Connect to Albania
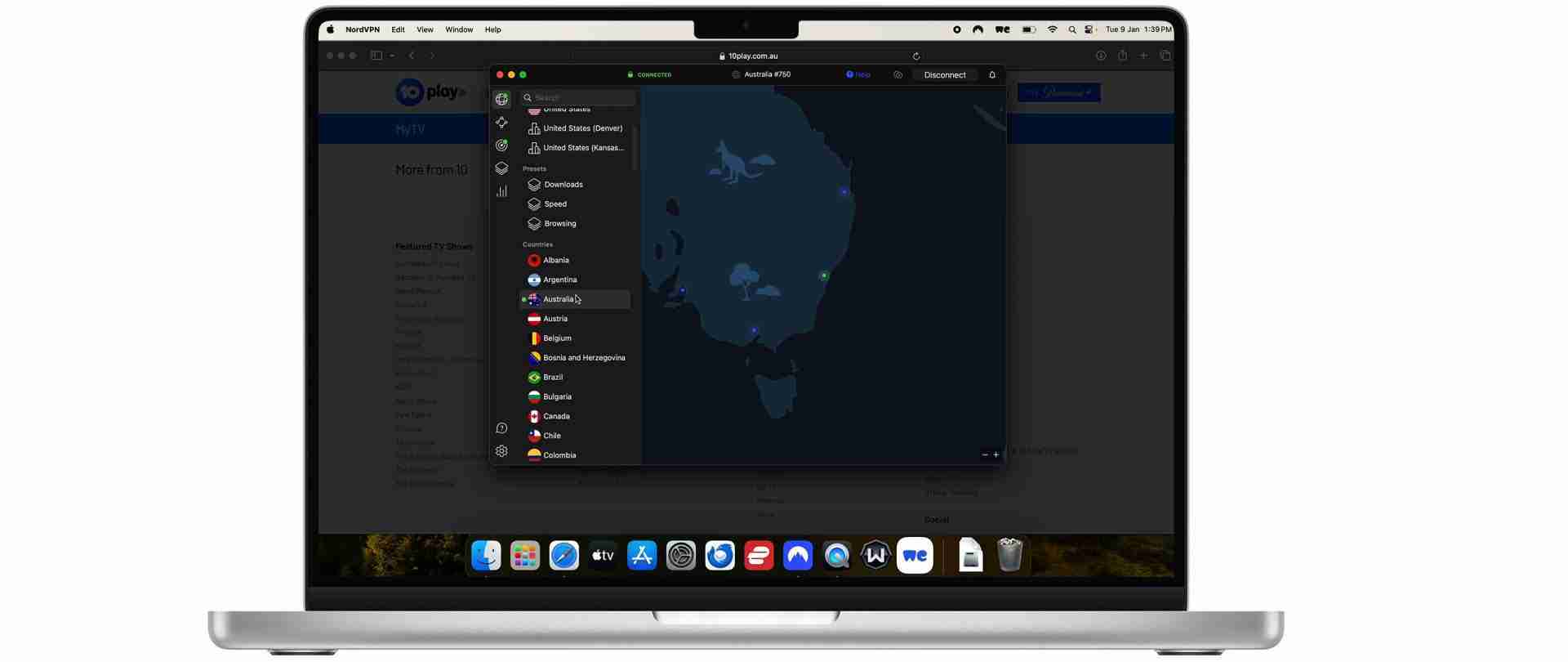Image resolution: width=1568 pixels, height=662 pixels. pyautogui.click(x=576, y=261)
